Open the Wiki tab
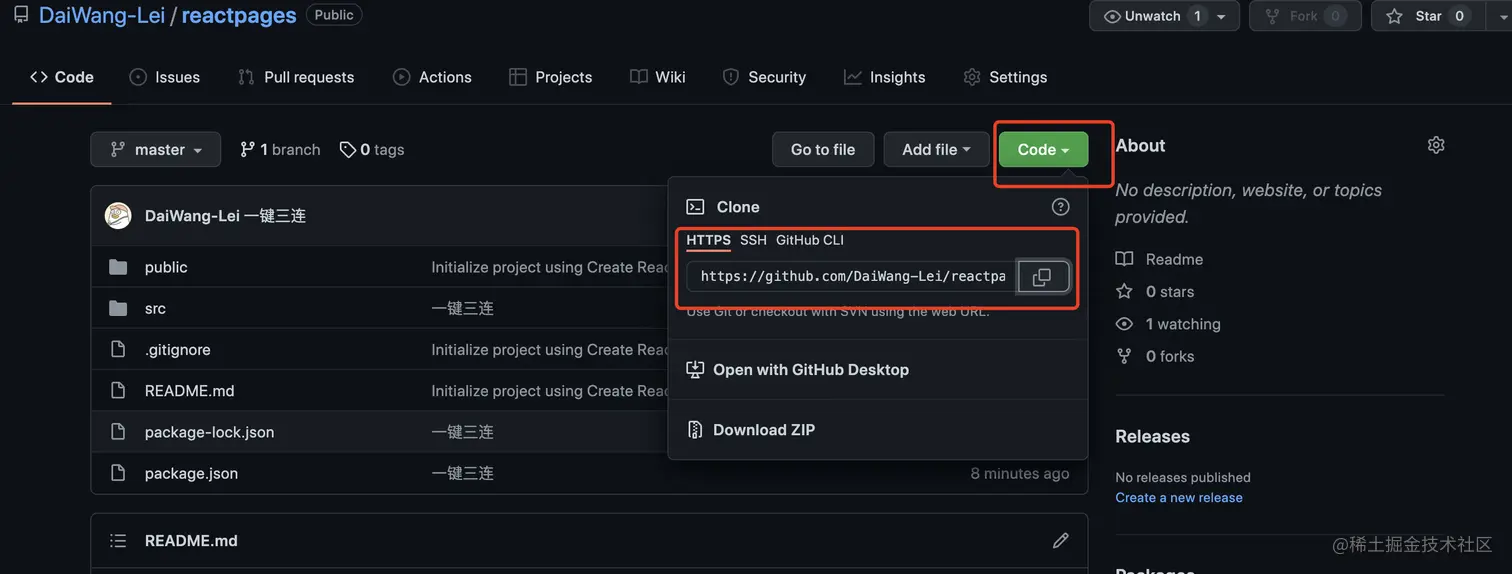The image size is (1512, 574). click(658, 77)
